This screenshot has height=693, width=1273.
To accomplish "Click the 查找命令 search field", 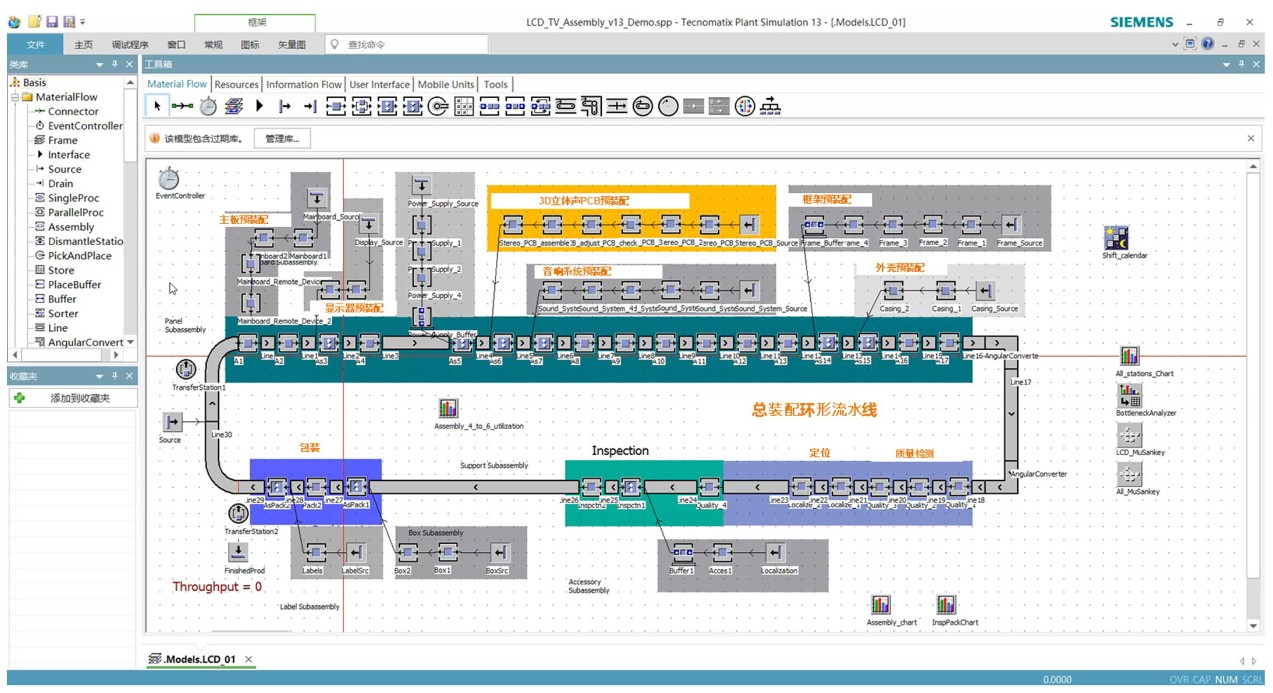I will coord(407,44).
